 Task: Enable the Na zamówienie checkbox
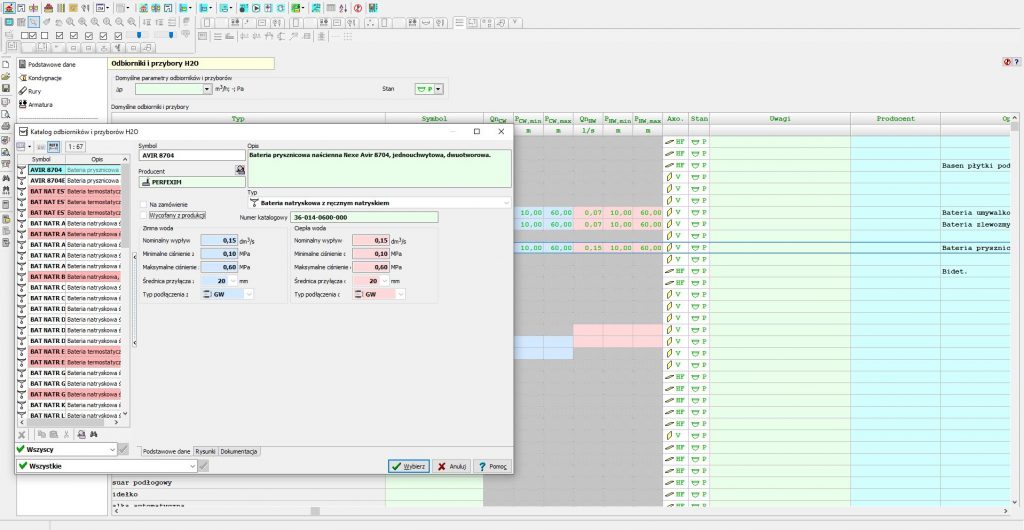coord(143,204)
